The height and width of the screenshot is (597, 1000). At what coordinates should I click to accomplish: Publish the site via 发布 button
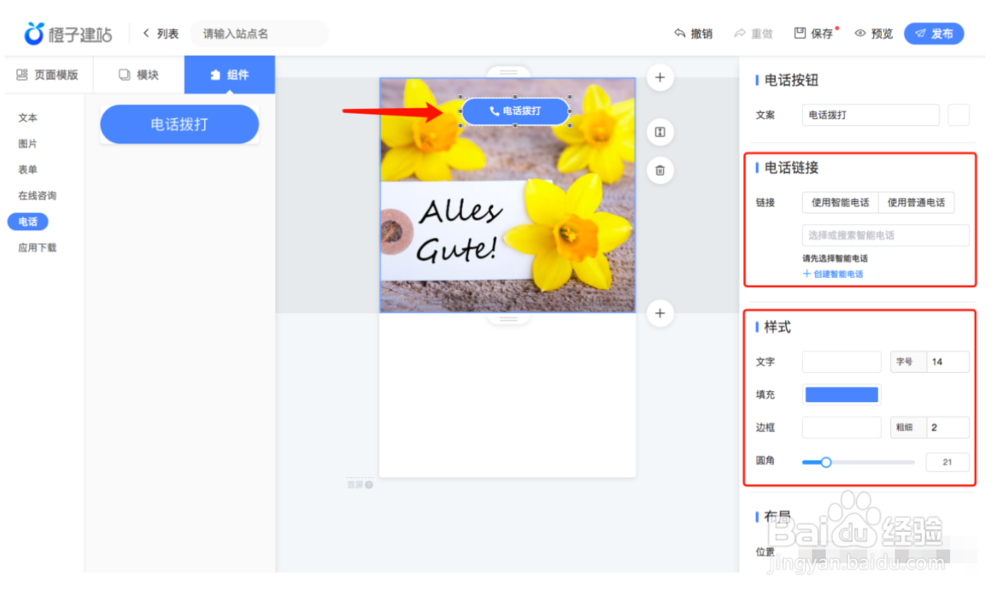coord(934,32)
